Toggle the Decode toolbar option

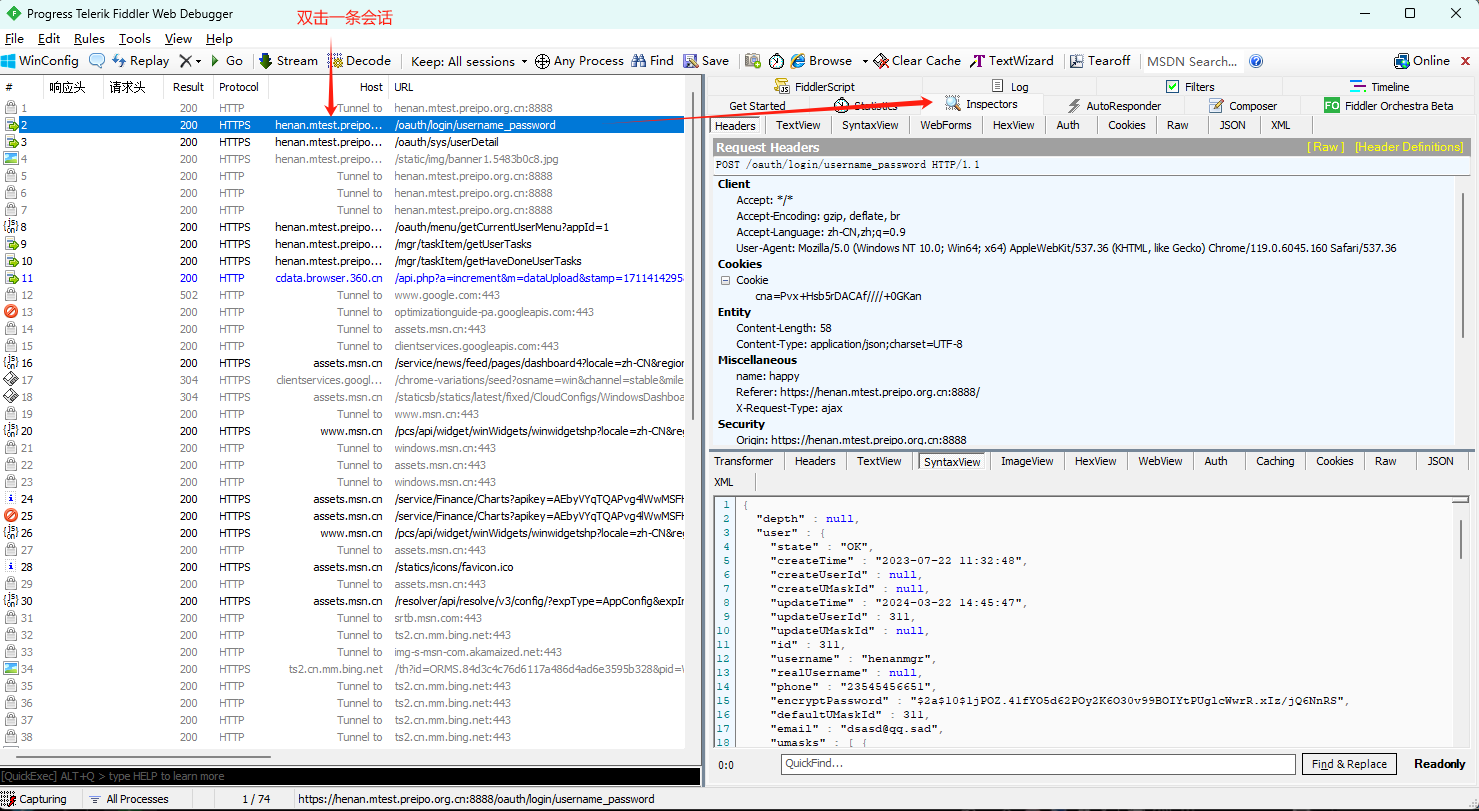[360, 61]
